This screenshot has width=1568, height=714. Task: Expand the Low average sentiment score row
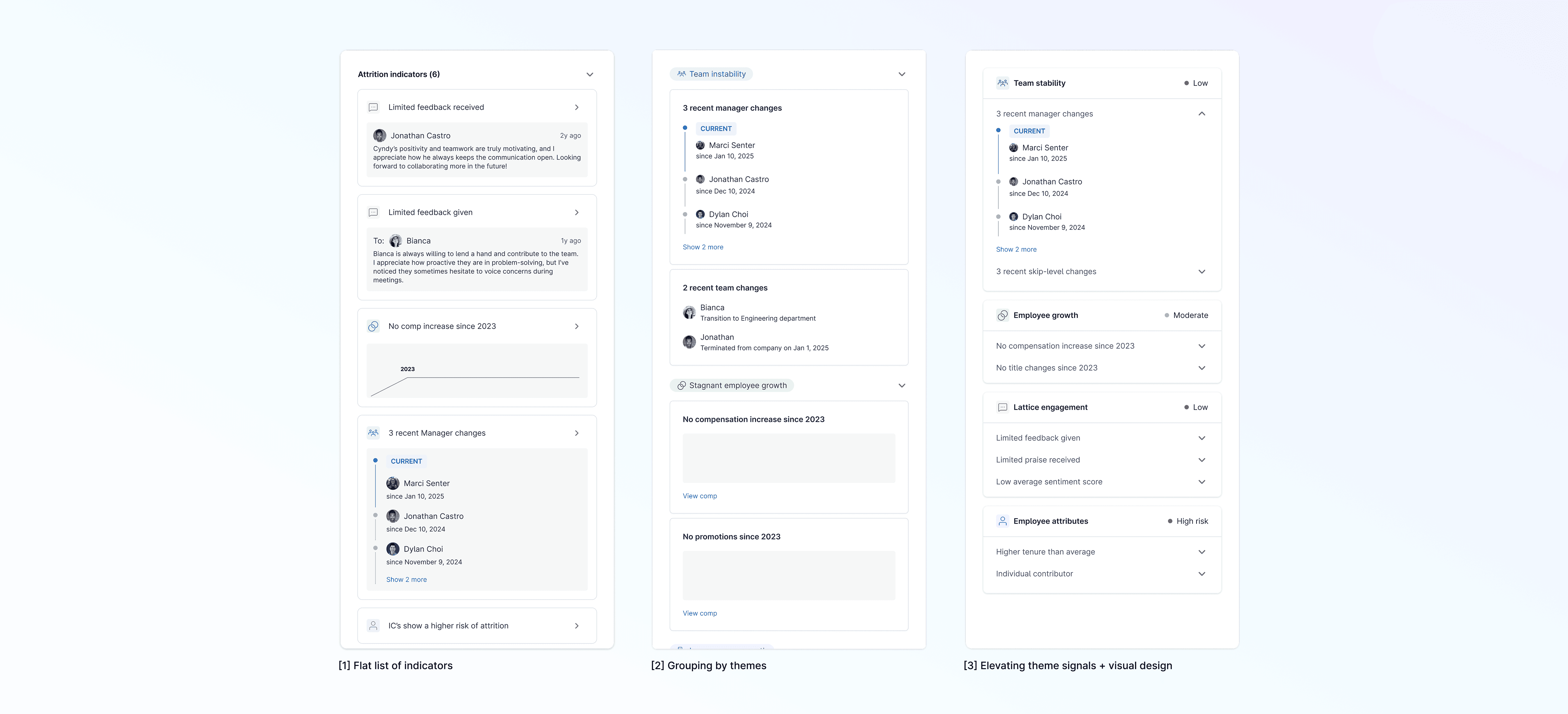(x=1202, y=482)
